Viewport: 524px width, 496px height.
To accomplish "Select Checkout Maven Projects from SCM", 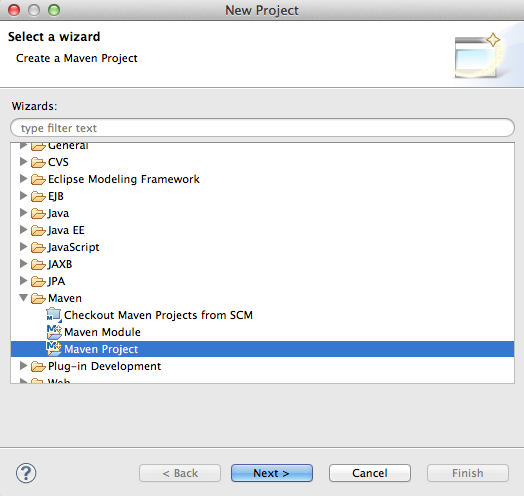I will pos(158,315).
